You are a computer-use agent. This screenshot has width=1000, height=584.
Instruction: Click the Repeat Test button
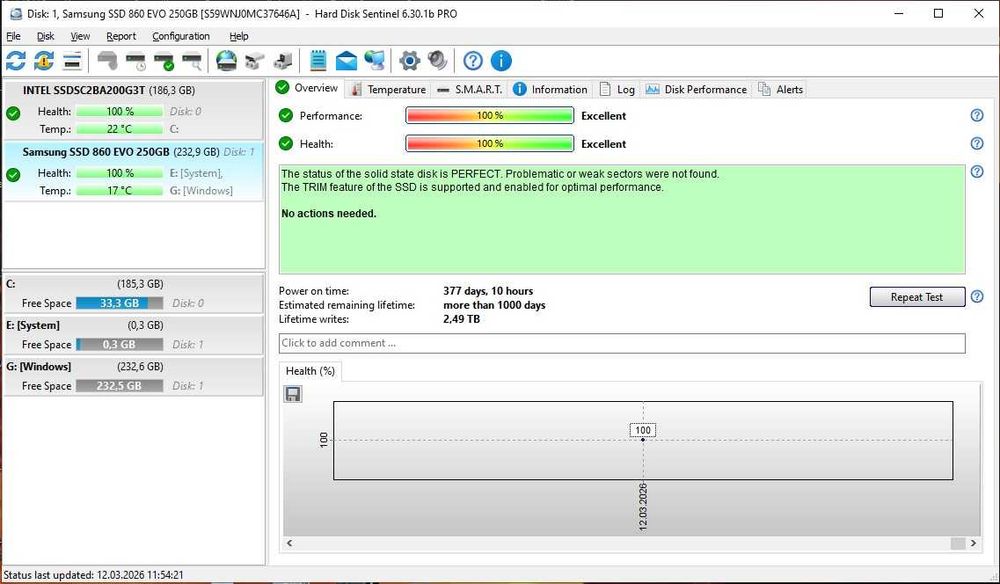[x=917, y=297]
